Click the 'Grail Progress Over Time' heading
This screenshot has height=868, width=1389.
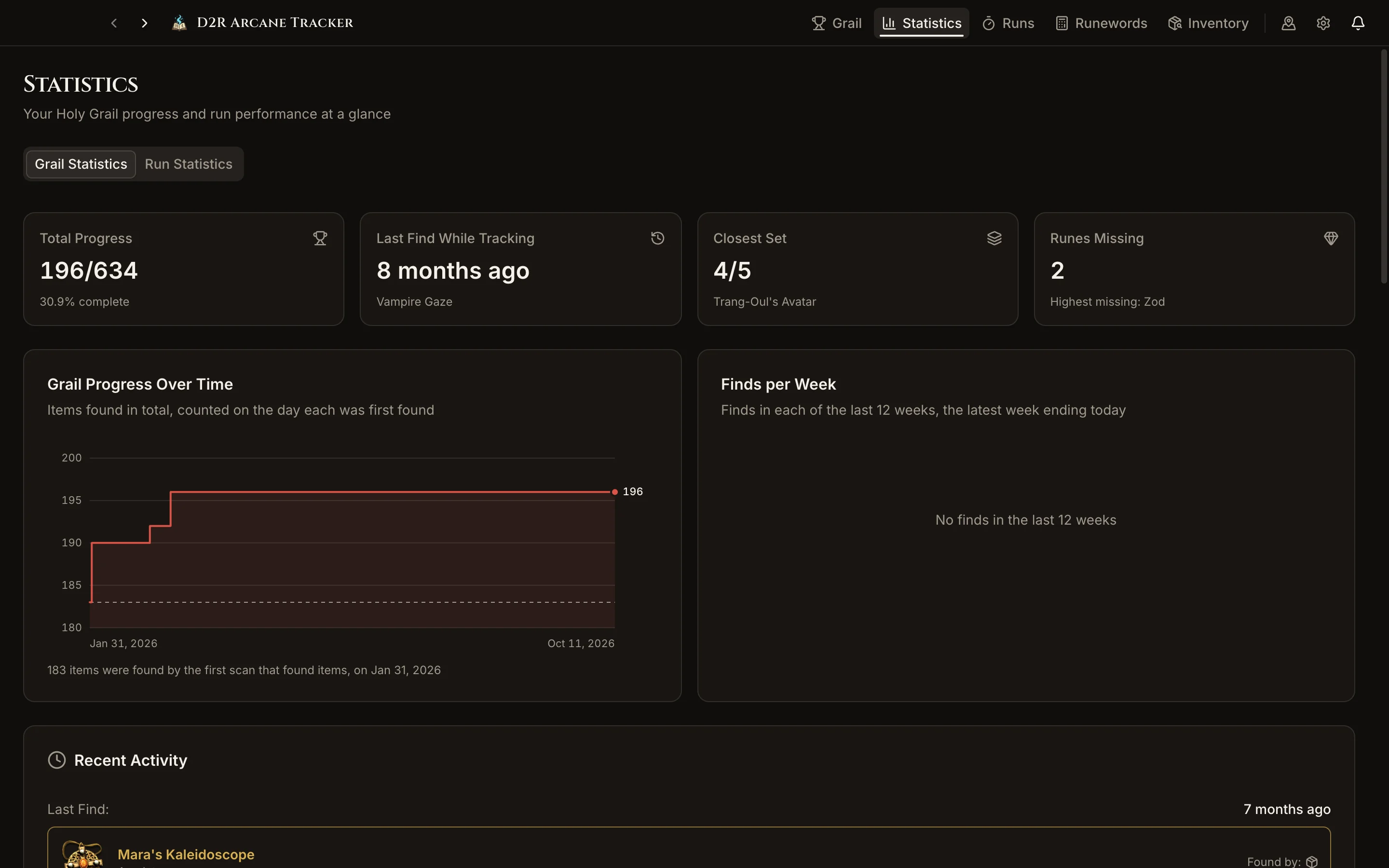140,384
